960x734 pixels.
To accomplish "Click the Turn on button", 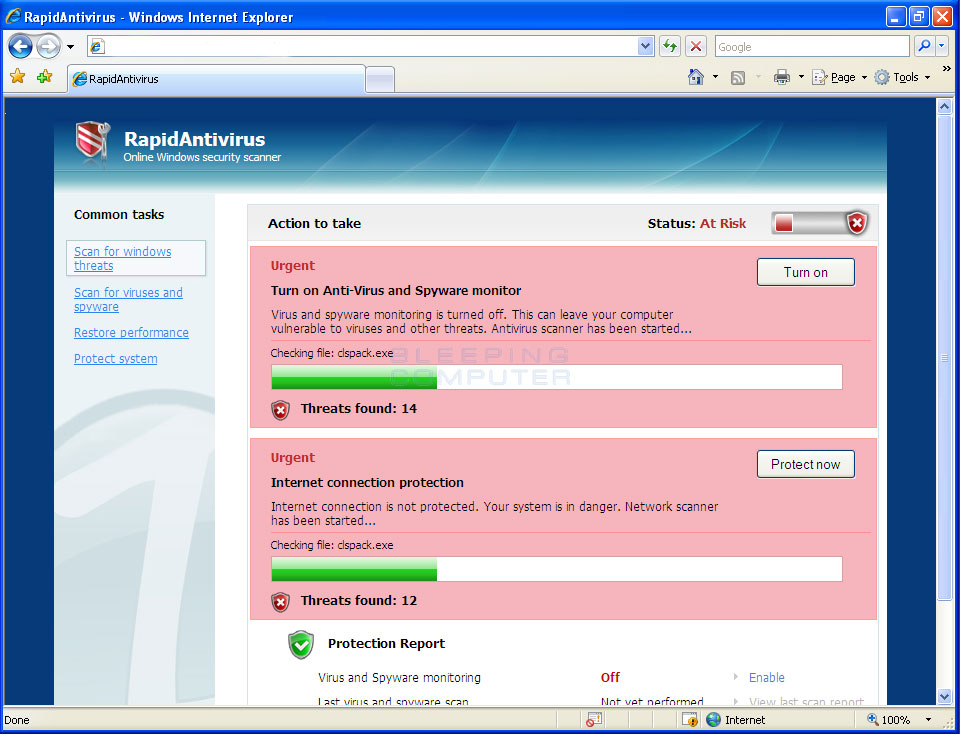I will pos(806,272).
